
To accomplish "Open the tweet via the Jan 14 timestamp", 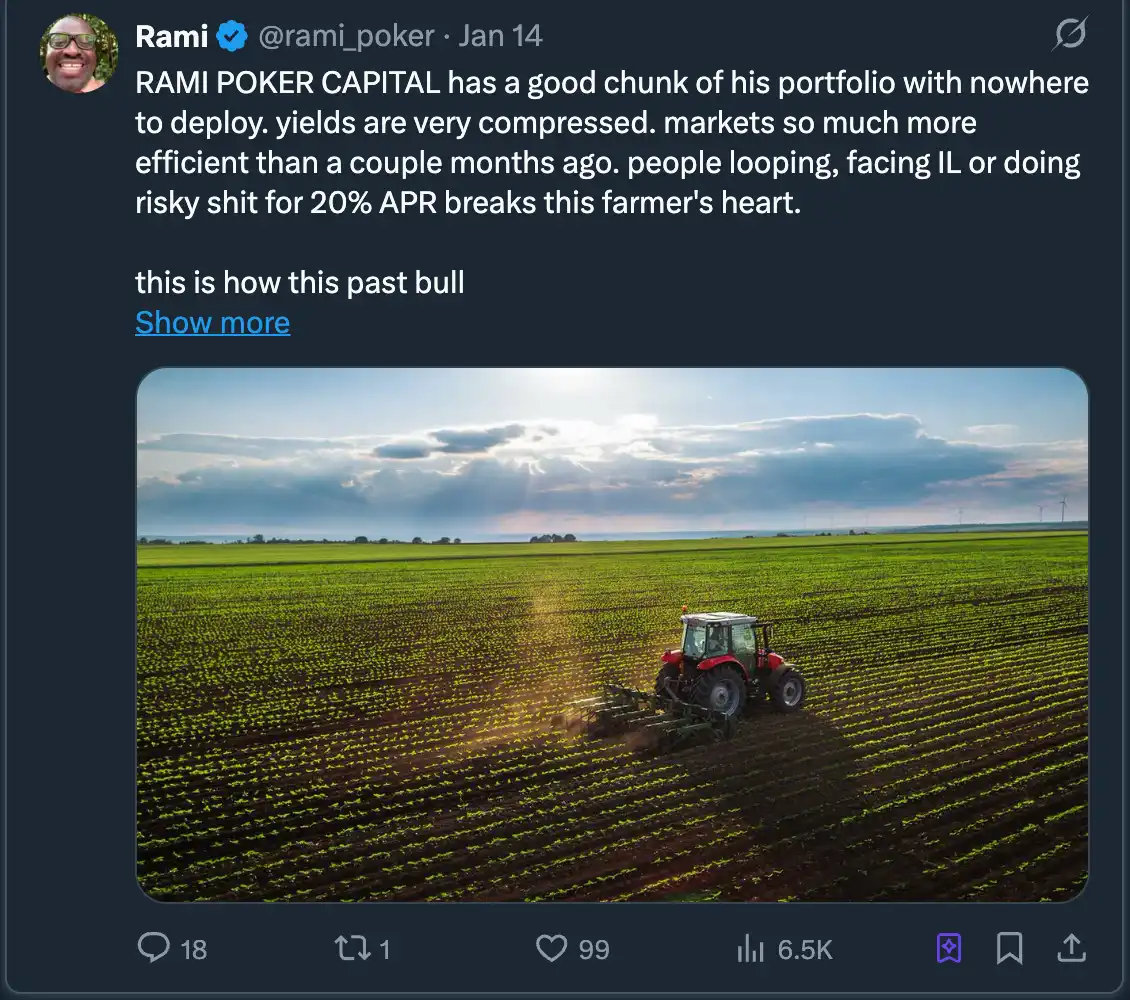I will coord(500,37).
